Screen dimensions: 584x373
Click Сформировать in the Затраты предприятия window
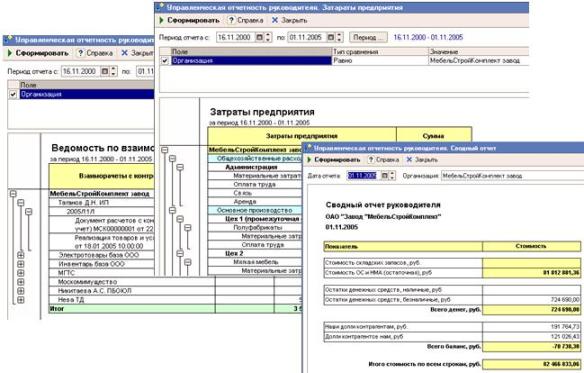coord(193,20)
